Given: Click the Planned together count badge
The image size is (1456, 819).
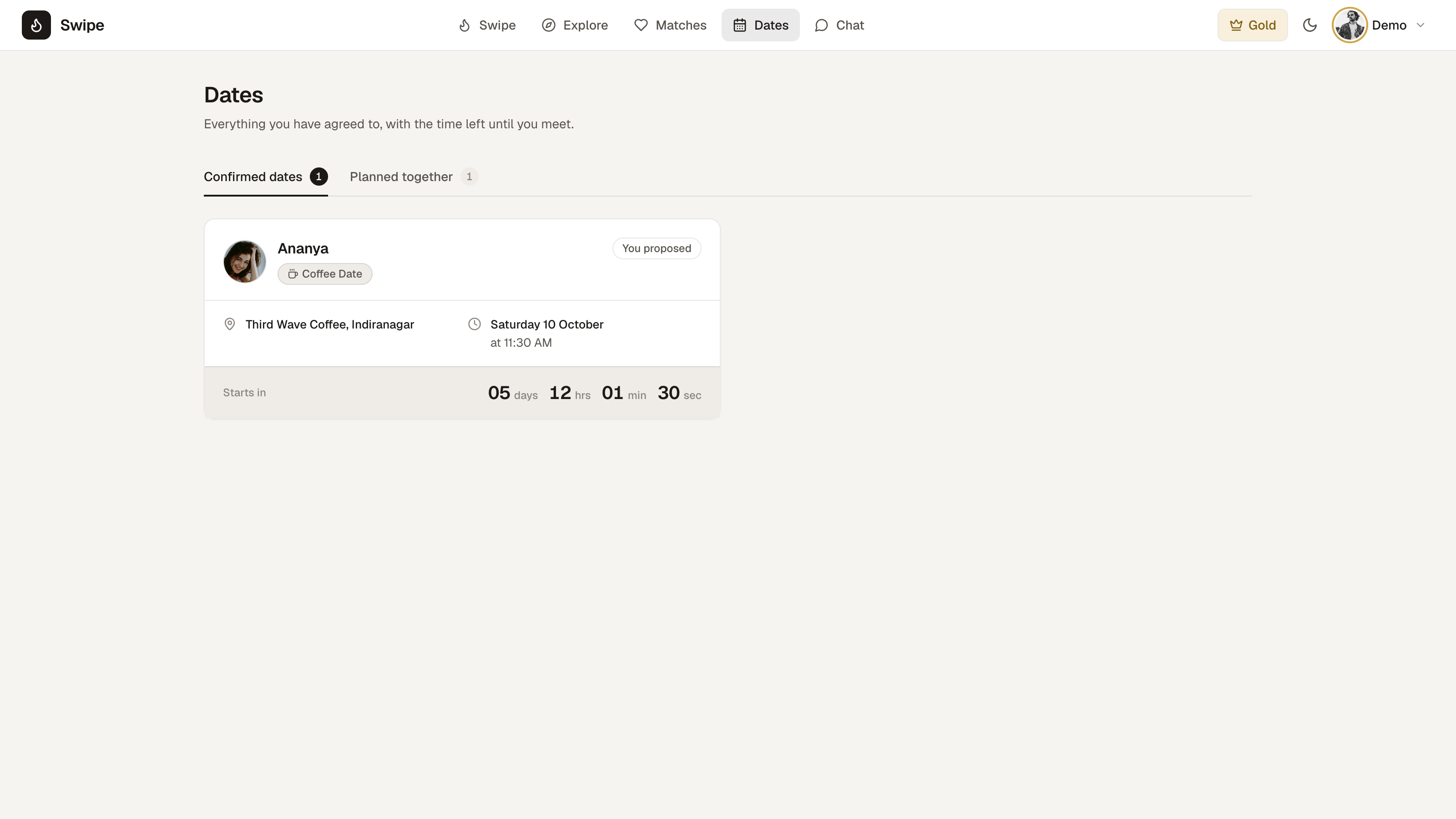Looking at the screenshot, I should tap(469, 177).
